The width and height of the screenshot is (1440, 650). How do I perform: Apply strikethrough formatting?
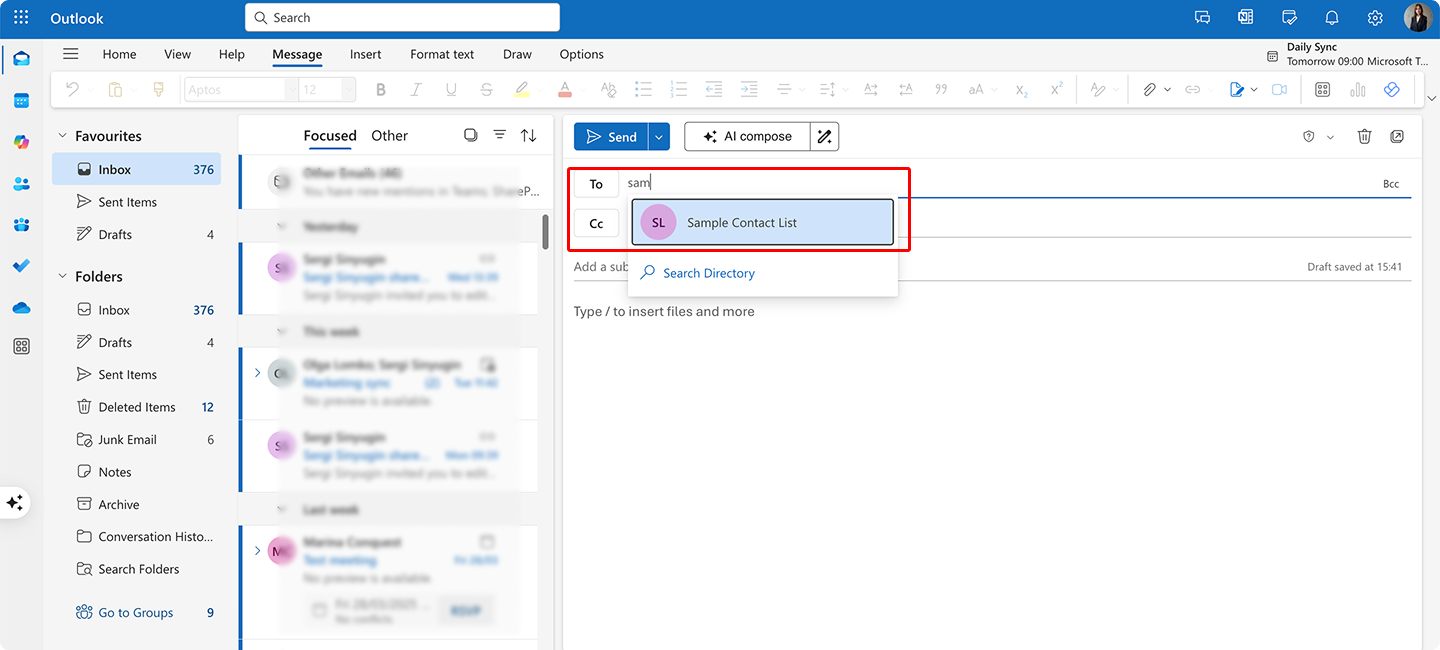tap(486, 89)
